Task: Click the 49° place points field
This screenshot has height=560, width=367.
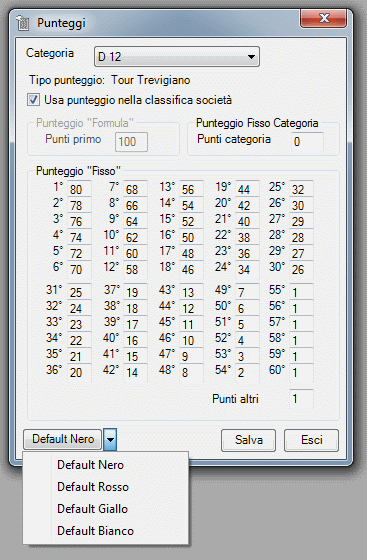Action: click(247, 292)
